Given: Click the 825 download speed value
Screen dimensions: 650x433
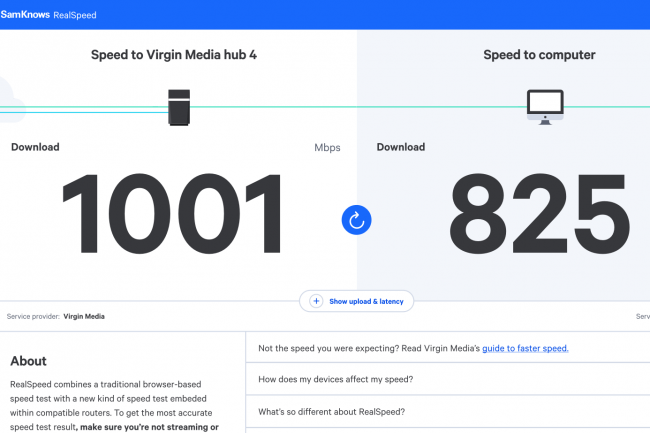Looking at the screenshot, I should 540,214.
